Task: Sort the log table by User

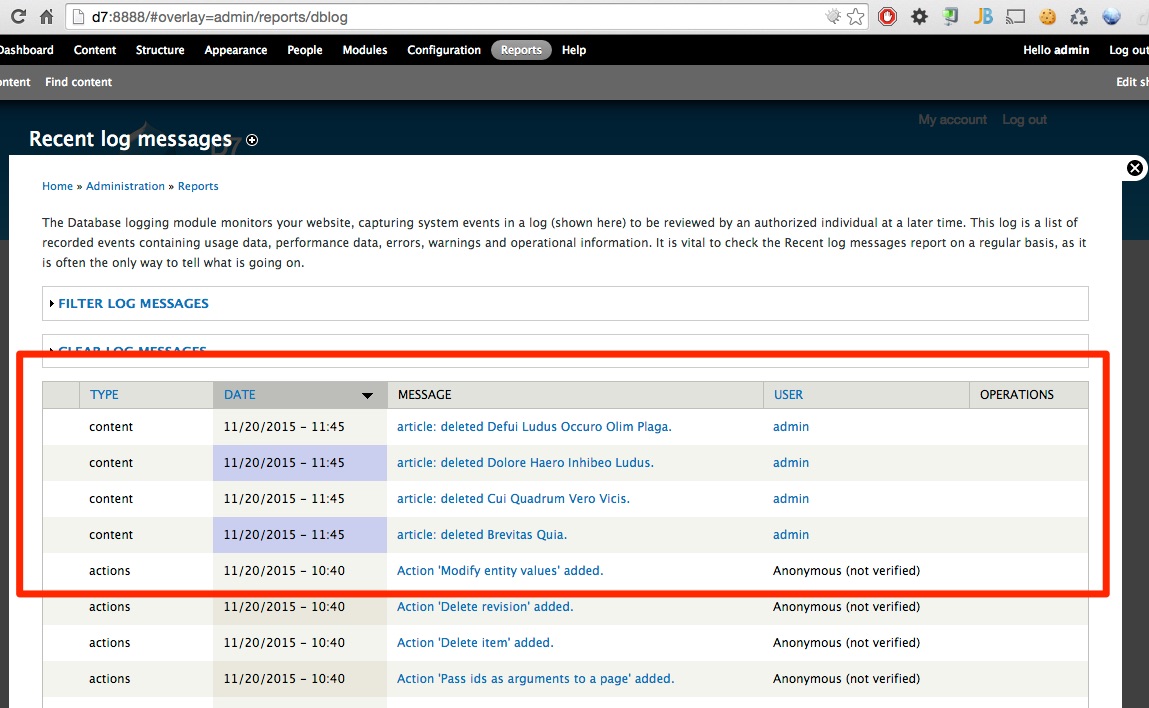Action: pyautogui.click(x=788, y=395)
